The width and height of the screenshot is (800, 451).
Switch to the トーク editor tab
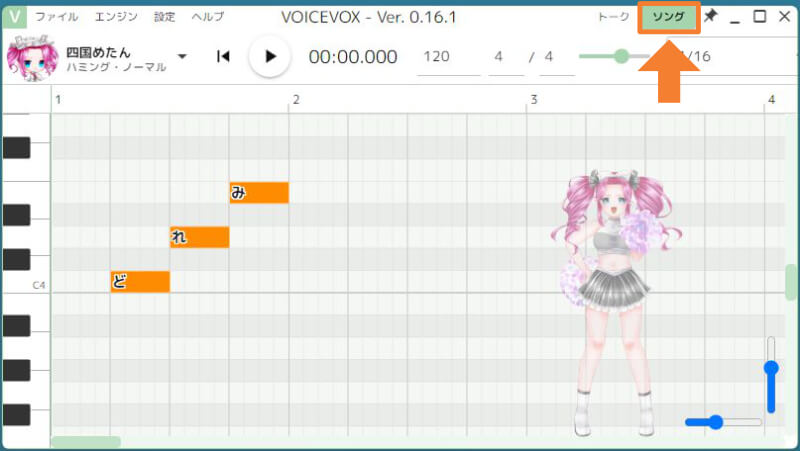tap(613, 17)
